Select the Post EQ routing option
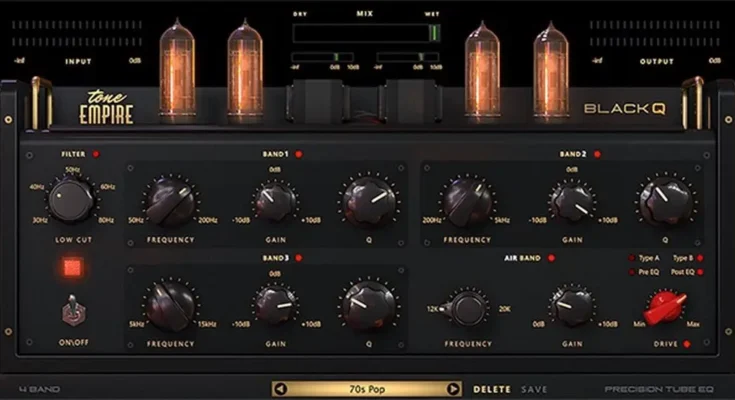Image resolution: width=735 pixels, height=400 pixels. tap(699, 271)
